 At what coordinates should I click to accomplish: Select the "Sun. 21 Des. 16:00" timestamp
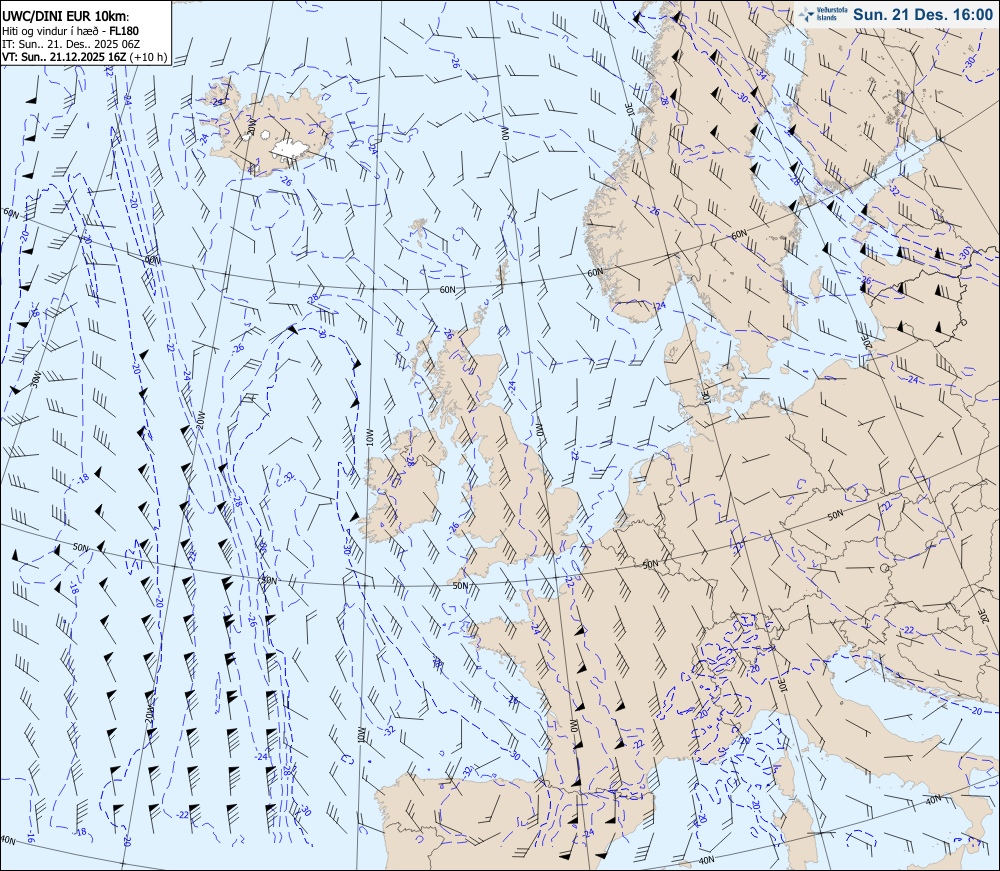(x=923, y=14)
